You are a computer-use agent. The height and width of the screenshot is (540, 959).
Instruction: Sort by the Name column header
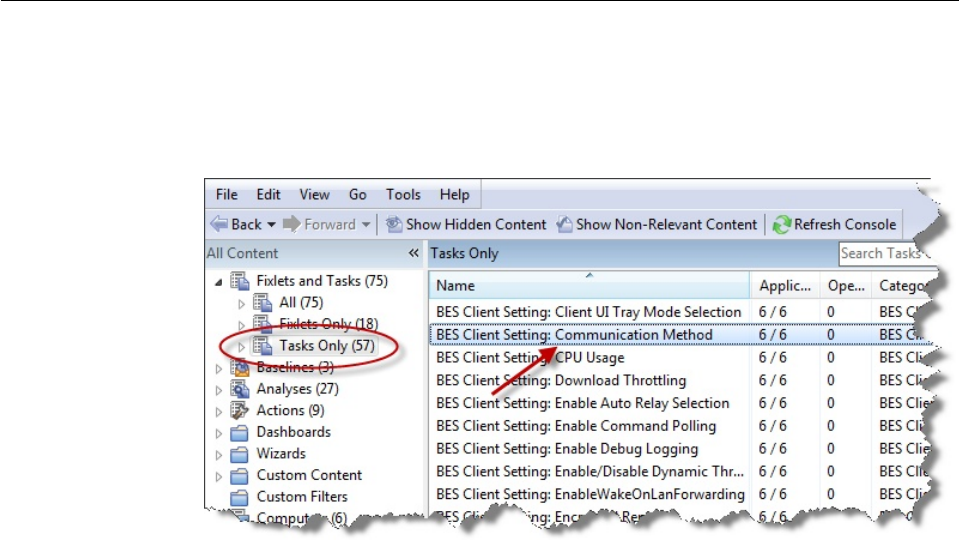(589, 286)
